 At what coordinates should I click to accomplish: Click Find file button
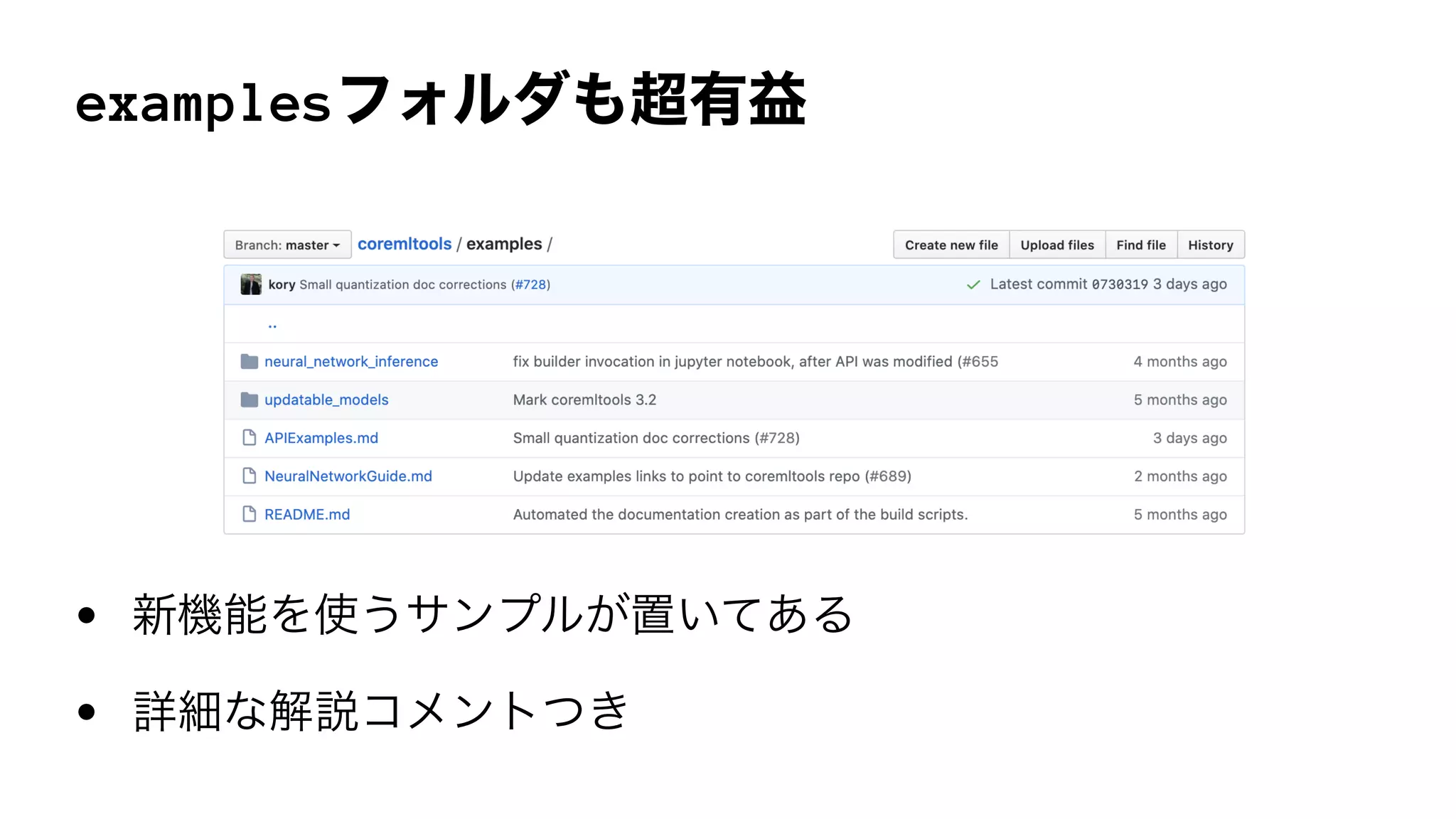1140,245
